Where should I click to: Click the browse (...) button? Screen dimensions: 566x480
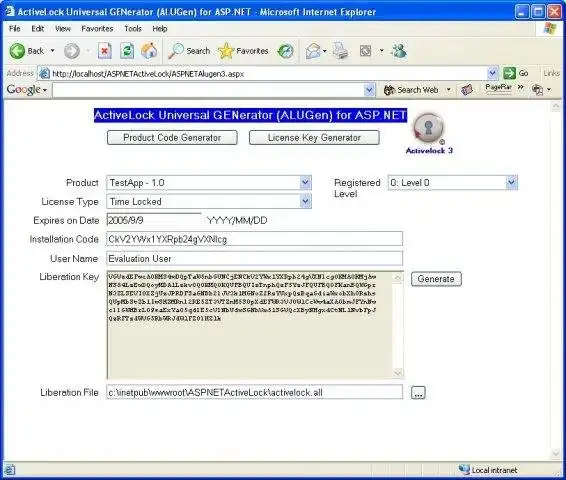418,393
